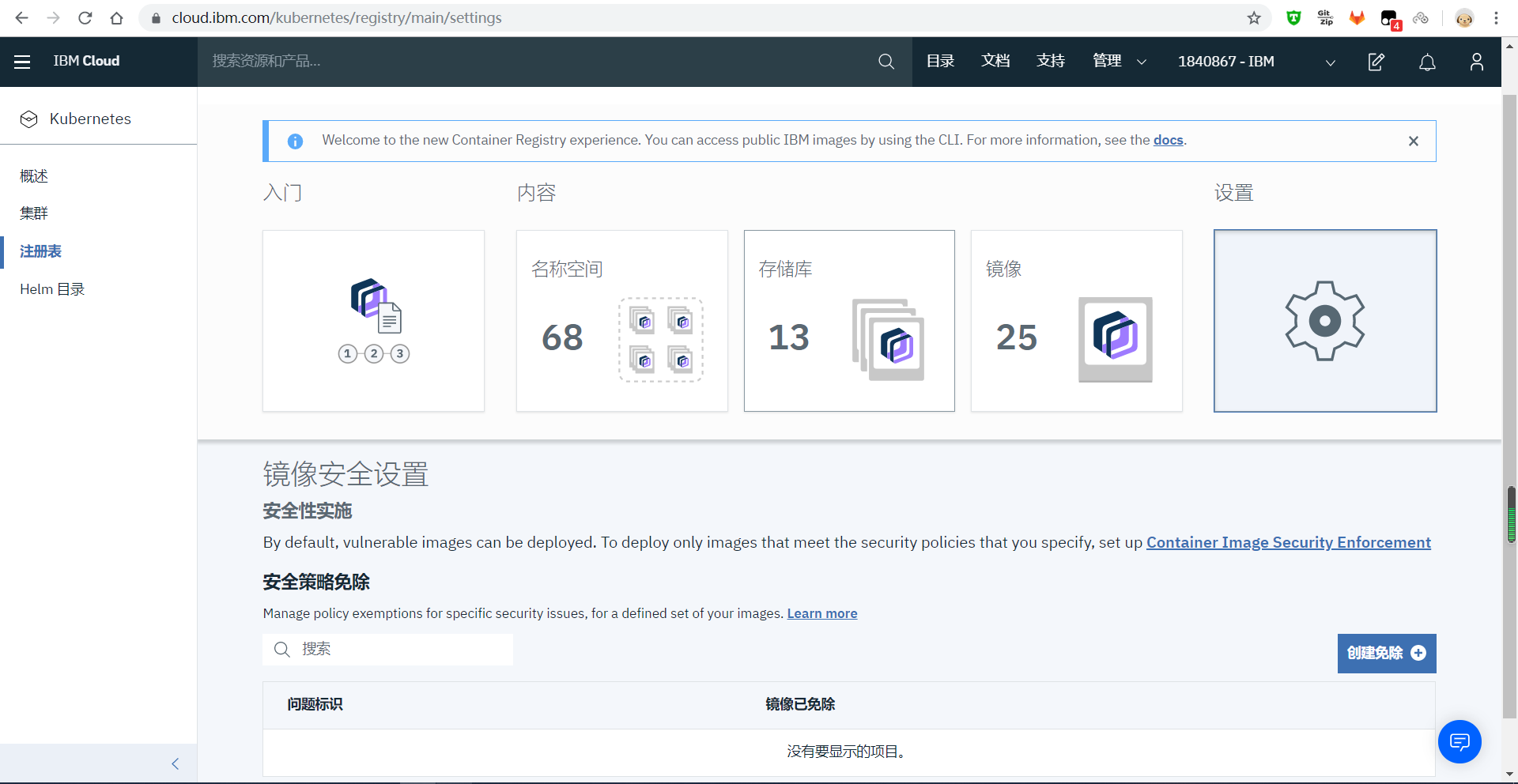Open the GitLab fox extension icon

pos(1358,17)
